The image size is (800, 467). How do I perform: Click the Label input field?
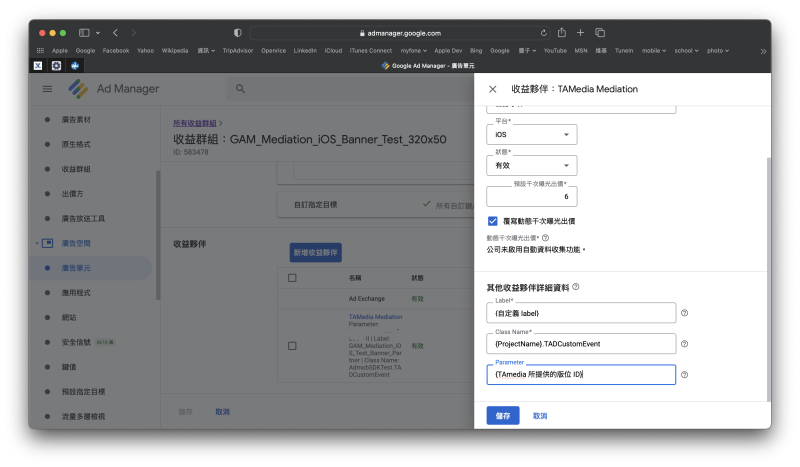[581, 313]
